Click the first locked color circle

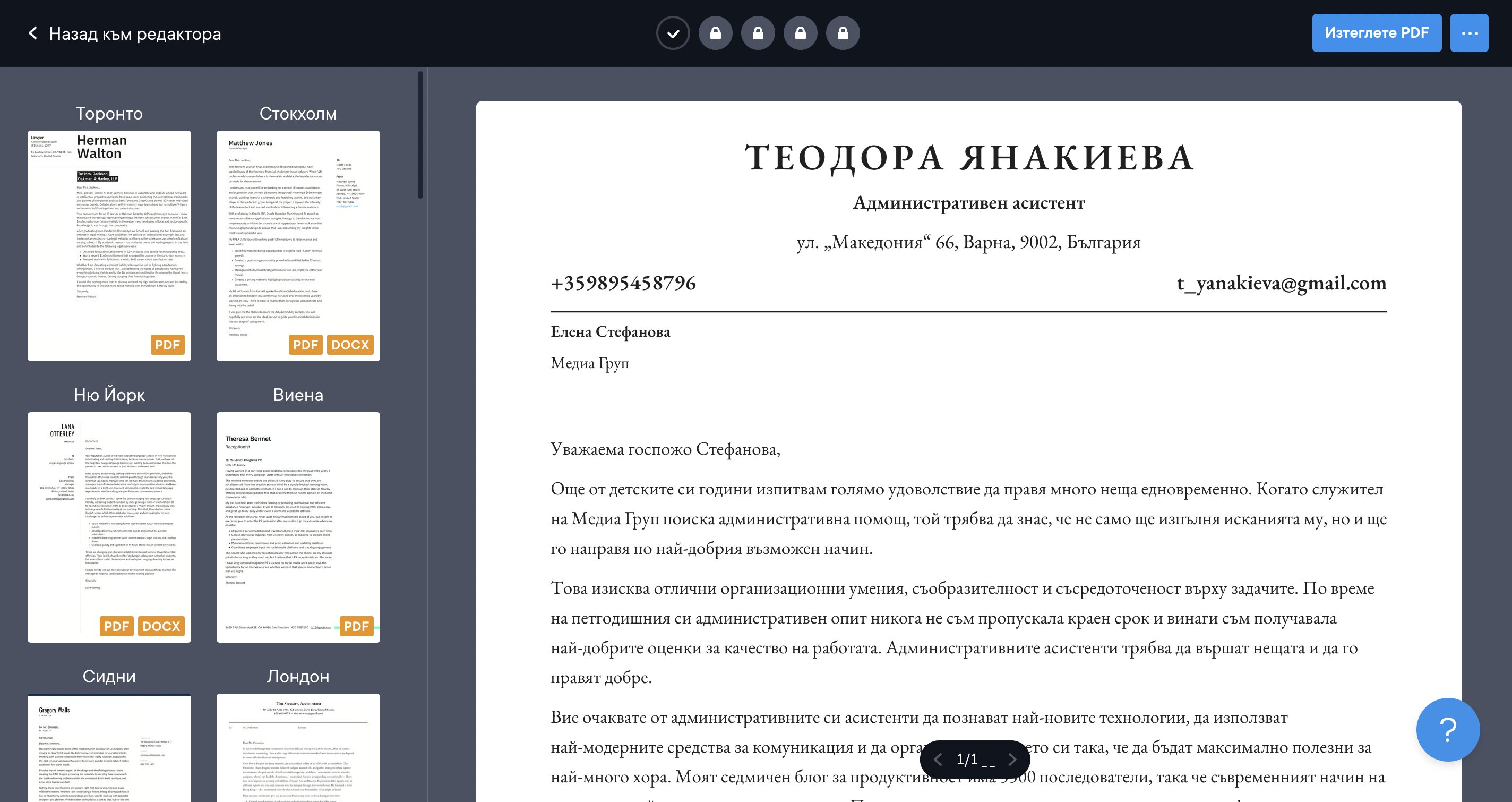(715, 33)
